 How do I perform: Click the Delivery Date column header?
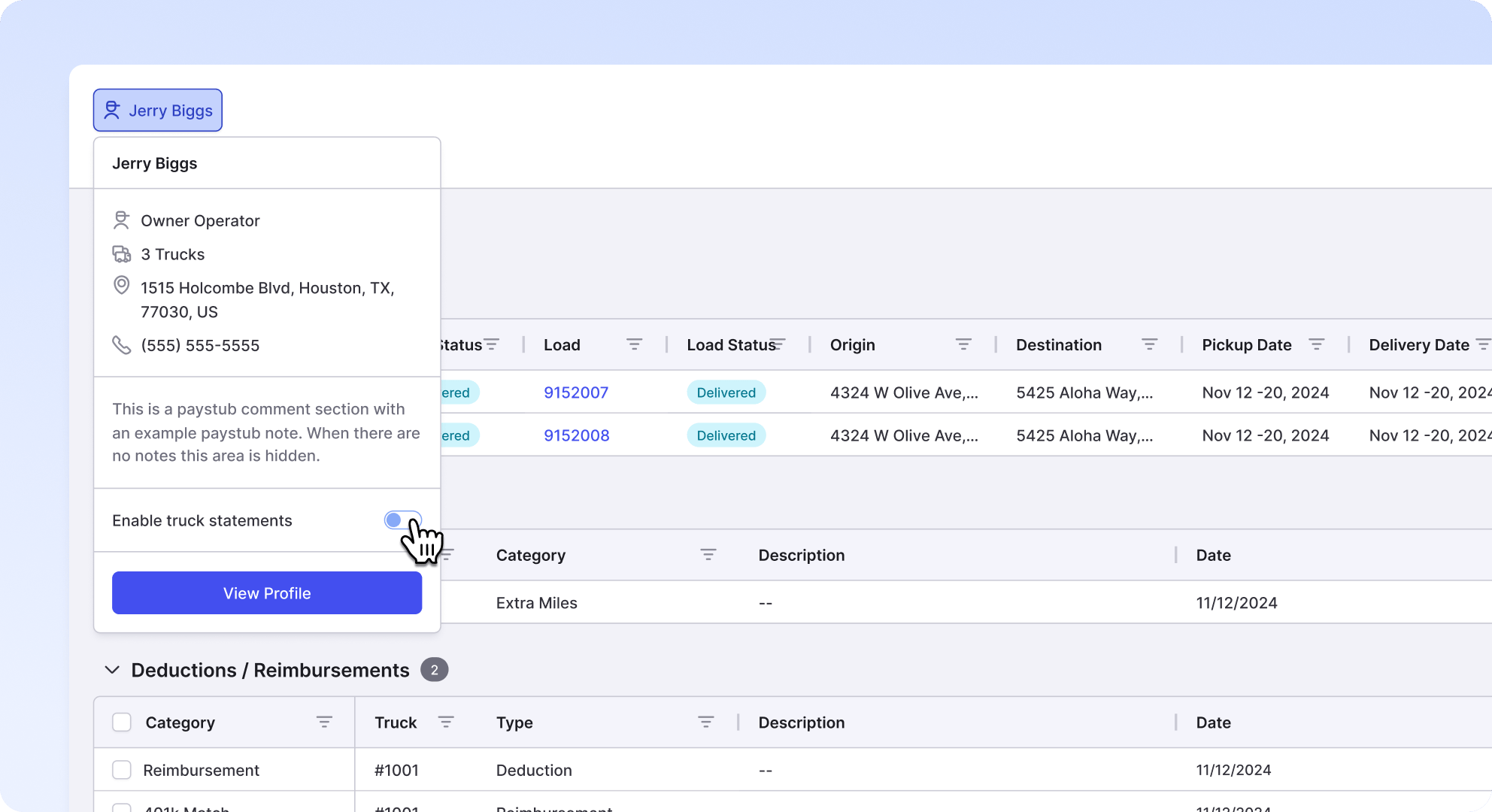click(x=1419, y=344)
